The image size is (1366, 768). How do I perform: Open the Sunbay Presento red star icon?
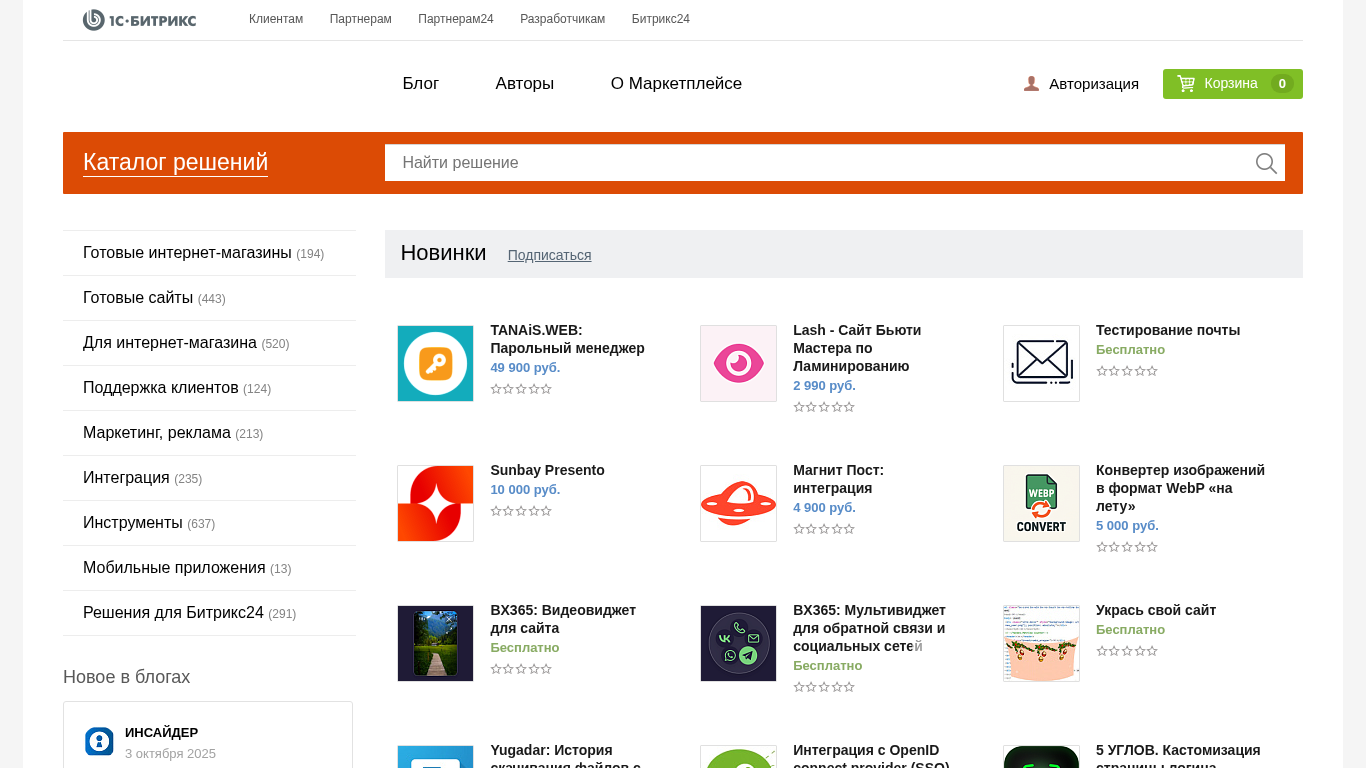pos(435,504)
